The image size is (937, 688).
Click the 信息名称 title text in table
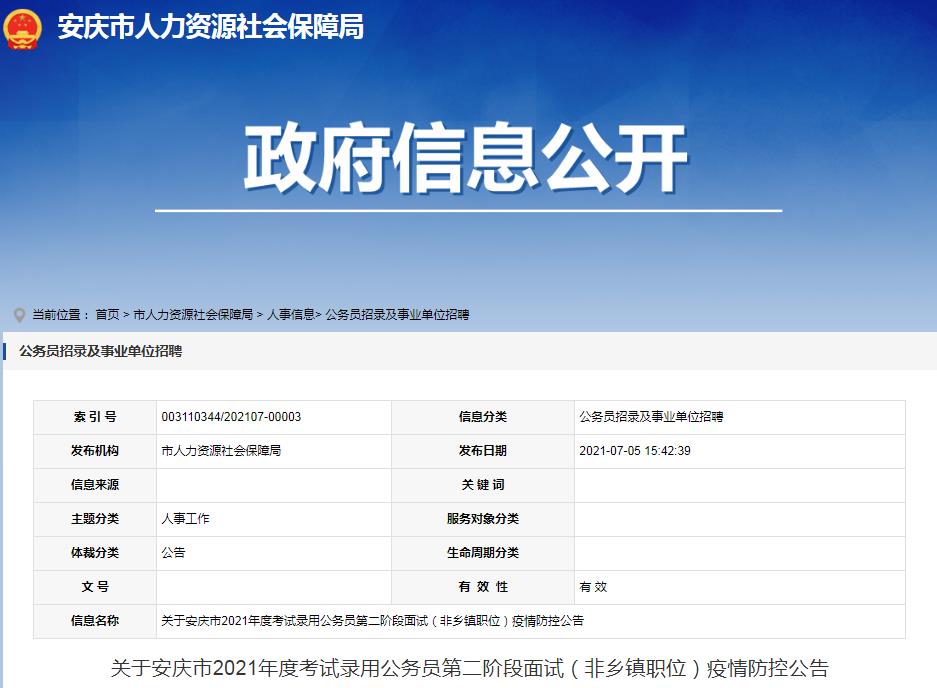[372, 621]
